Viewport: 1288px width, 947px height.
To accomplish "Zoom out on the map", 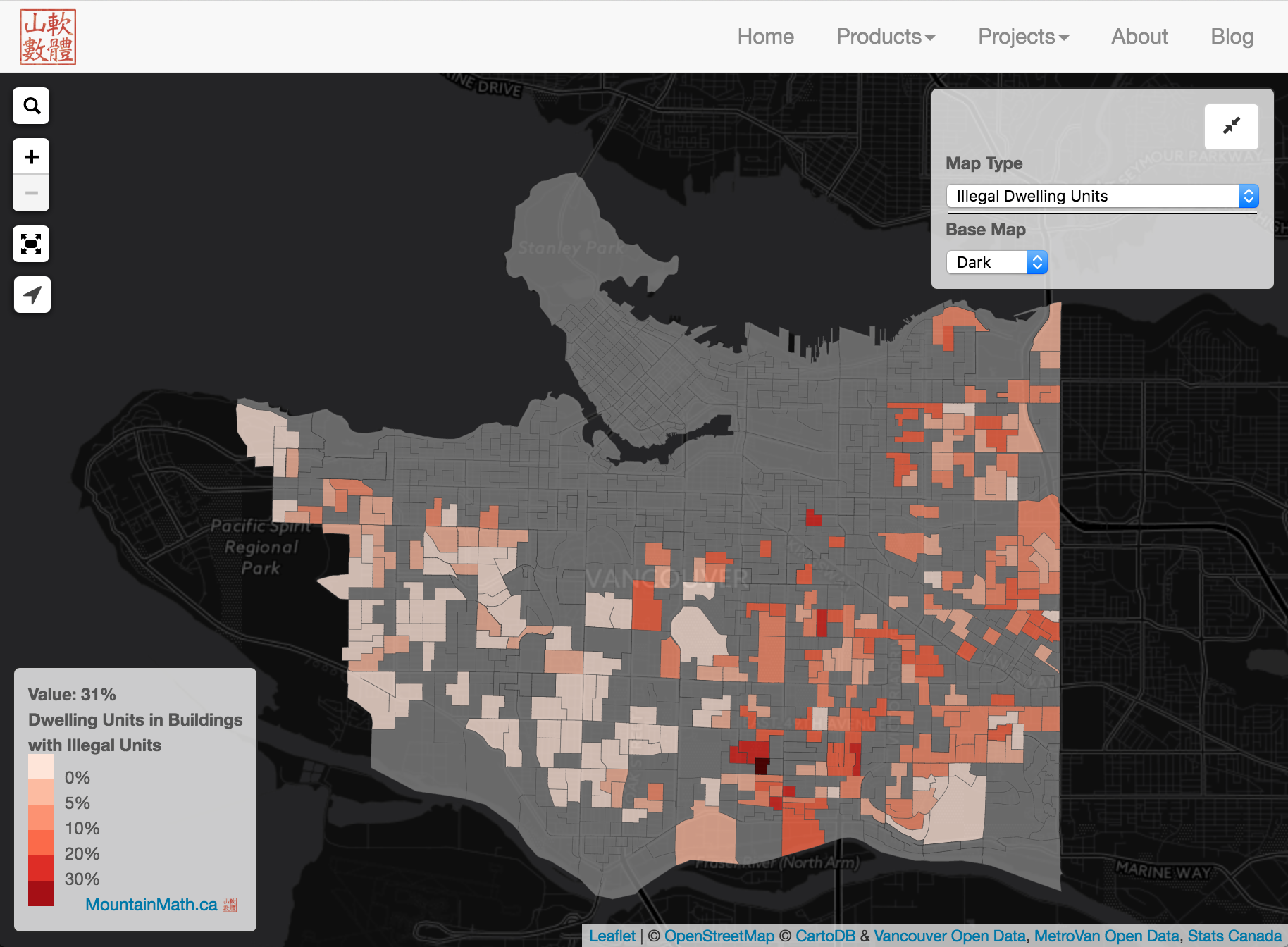I will click(31, 193).
